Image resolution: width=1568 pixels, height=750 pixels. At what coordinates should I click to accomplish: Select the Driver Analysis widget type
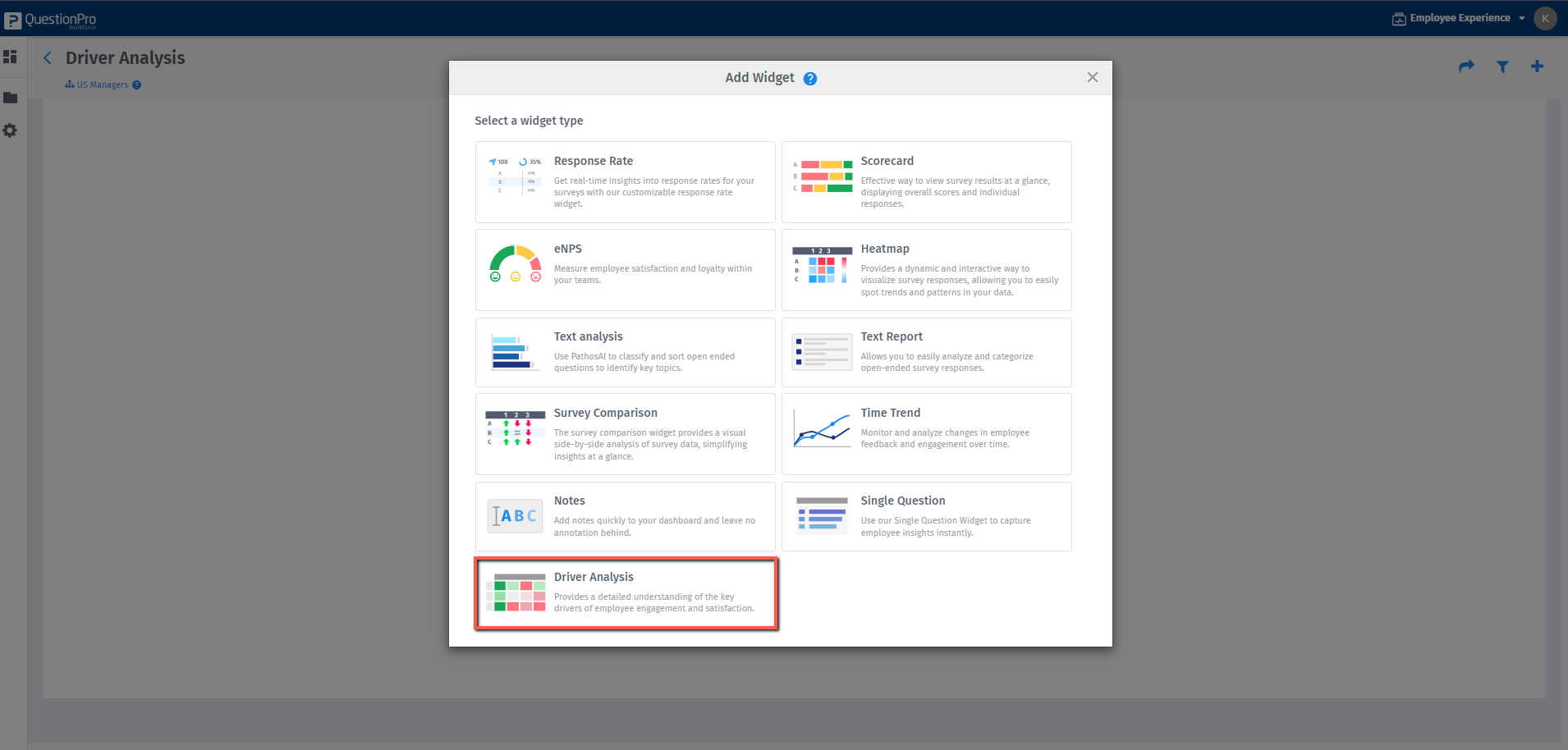click(x=626, y=593)
